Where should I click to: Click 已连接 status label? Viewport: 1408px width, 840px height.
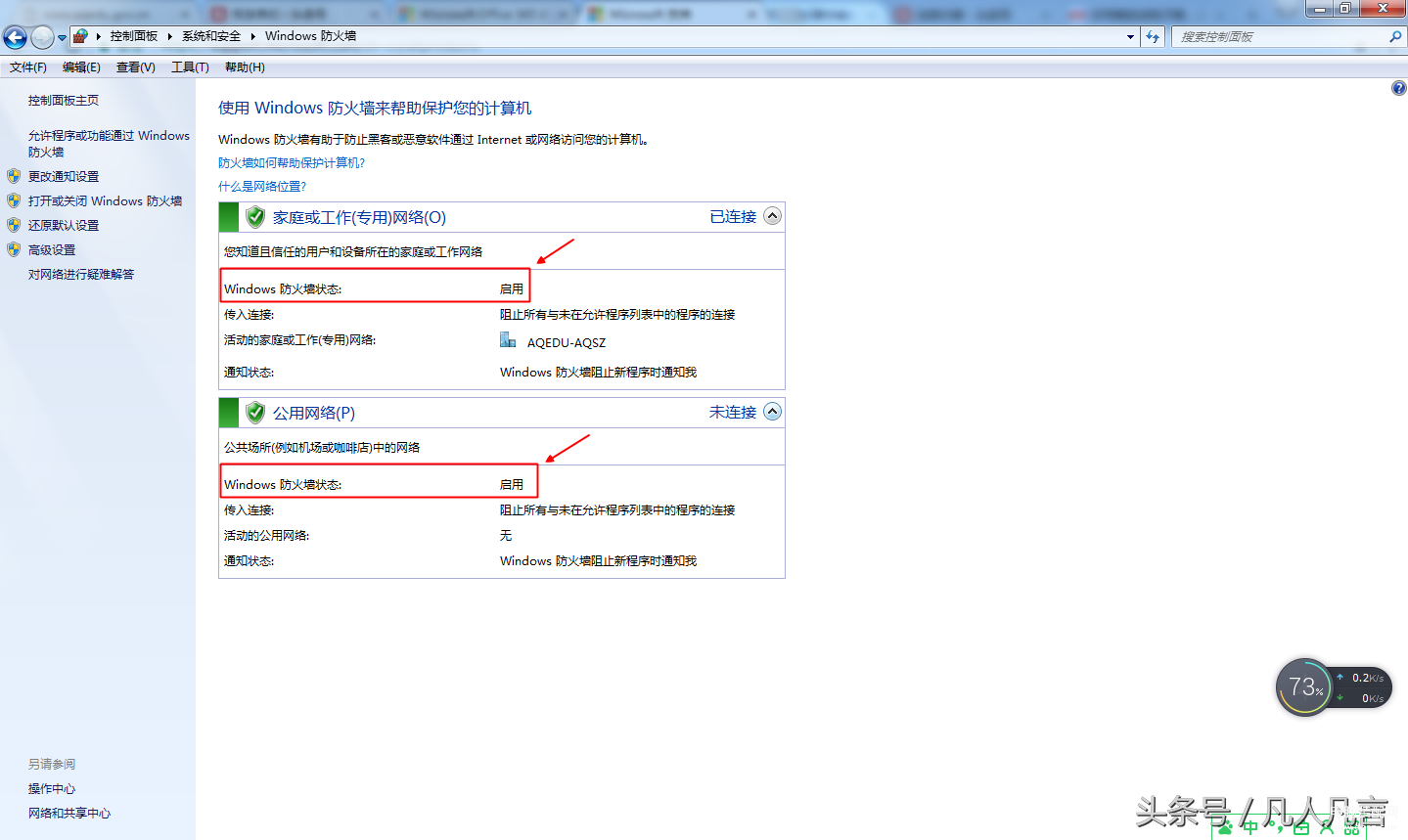733,217
